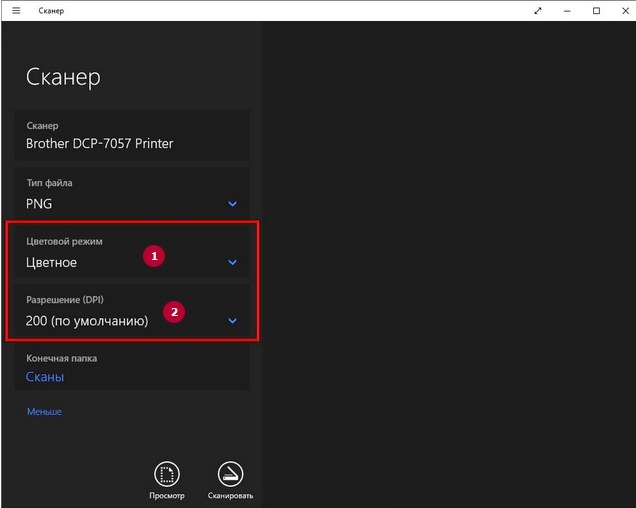Click the Меньше link to collapse options
The height and width of the screenshot is (508, 636).
click(x=44, y=411)
